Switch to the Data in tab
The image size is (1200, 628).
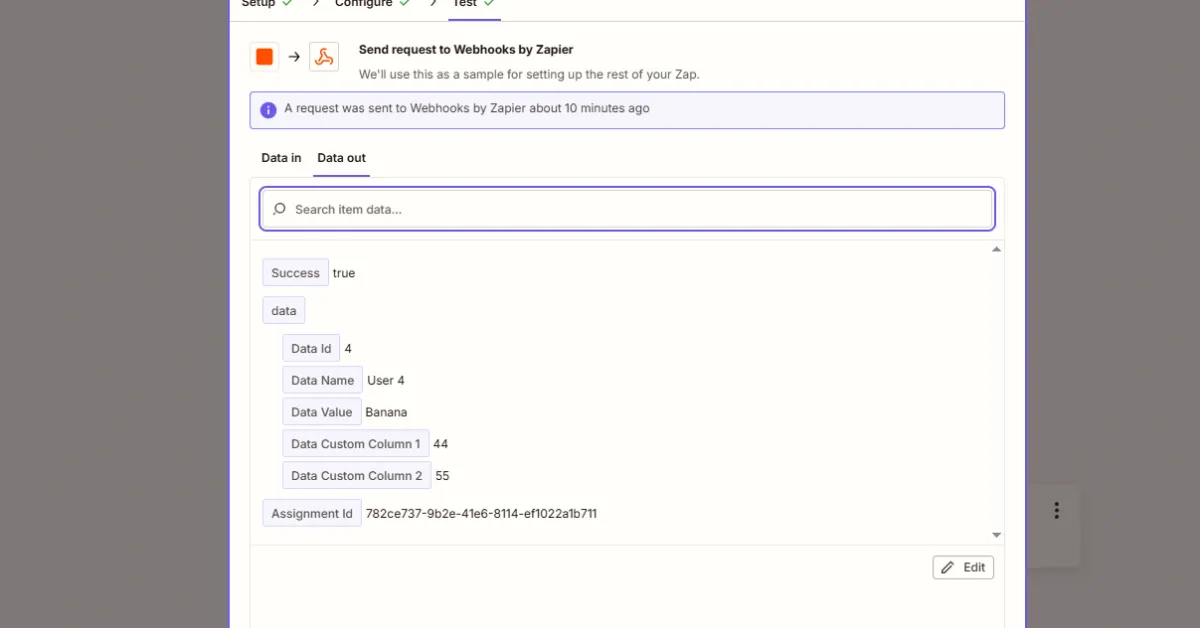[280, 157]
